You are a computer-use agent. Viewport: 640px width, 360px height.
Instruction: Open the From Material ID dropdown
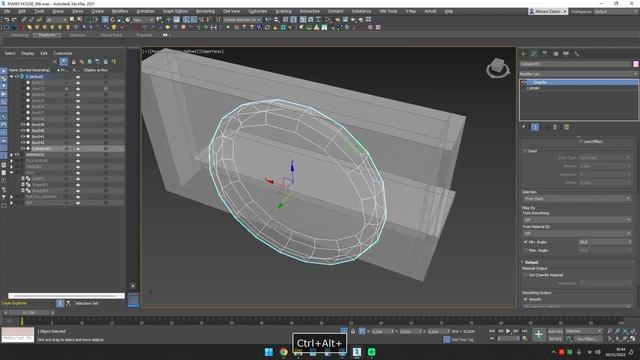click(x=577, y=233)
